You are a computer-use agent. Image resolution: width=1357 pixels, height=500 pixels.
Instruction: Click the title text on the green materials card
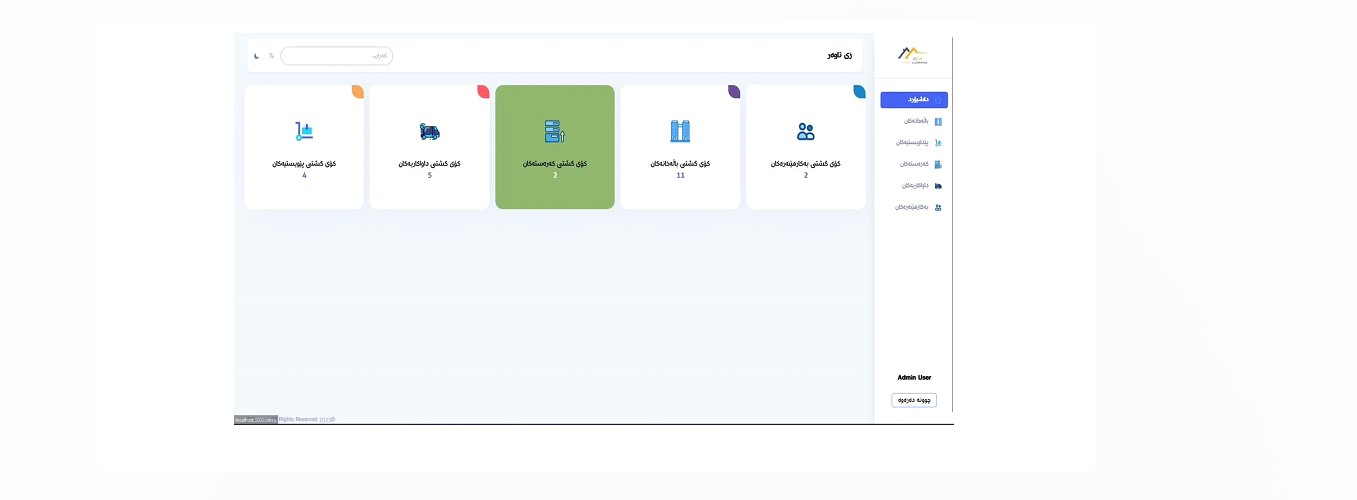point(555,163)
